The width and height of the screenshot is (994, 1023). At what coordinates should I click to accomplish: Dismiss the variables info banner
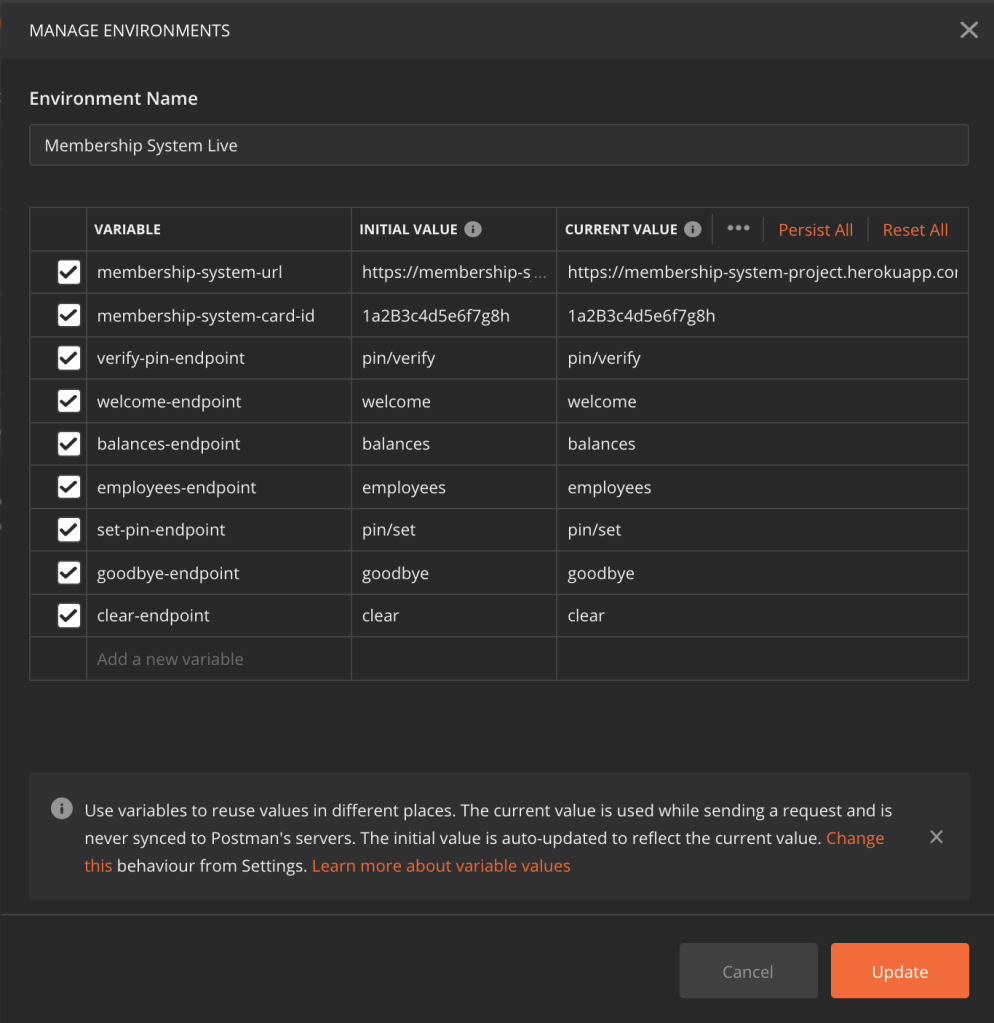pyautogui.click(x=936, y=837)
